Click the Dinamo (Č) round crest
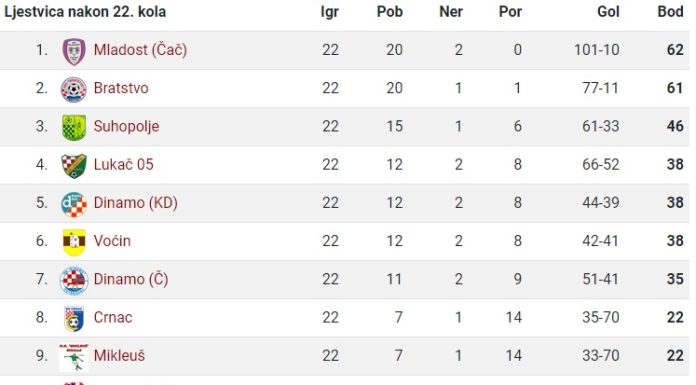The width and height of the screenshot is (696, 385). pyautogui.click(x=74, y=280)
